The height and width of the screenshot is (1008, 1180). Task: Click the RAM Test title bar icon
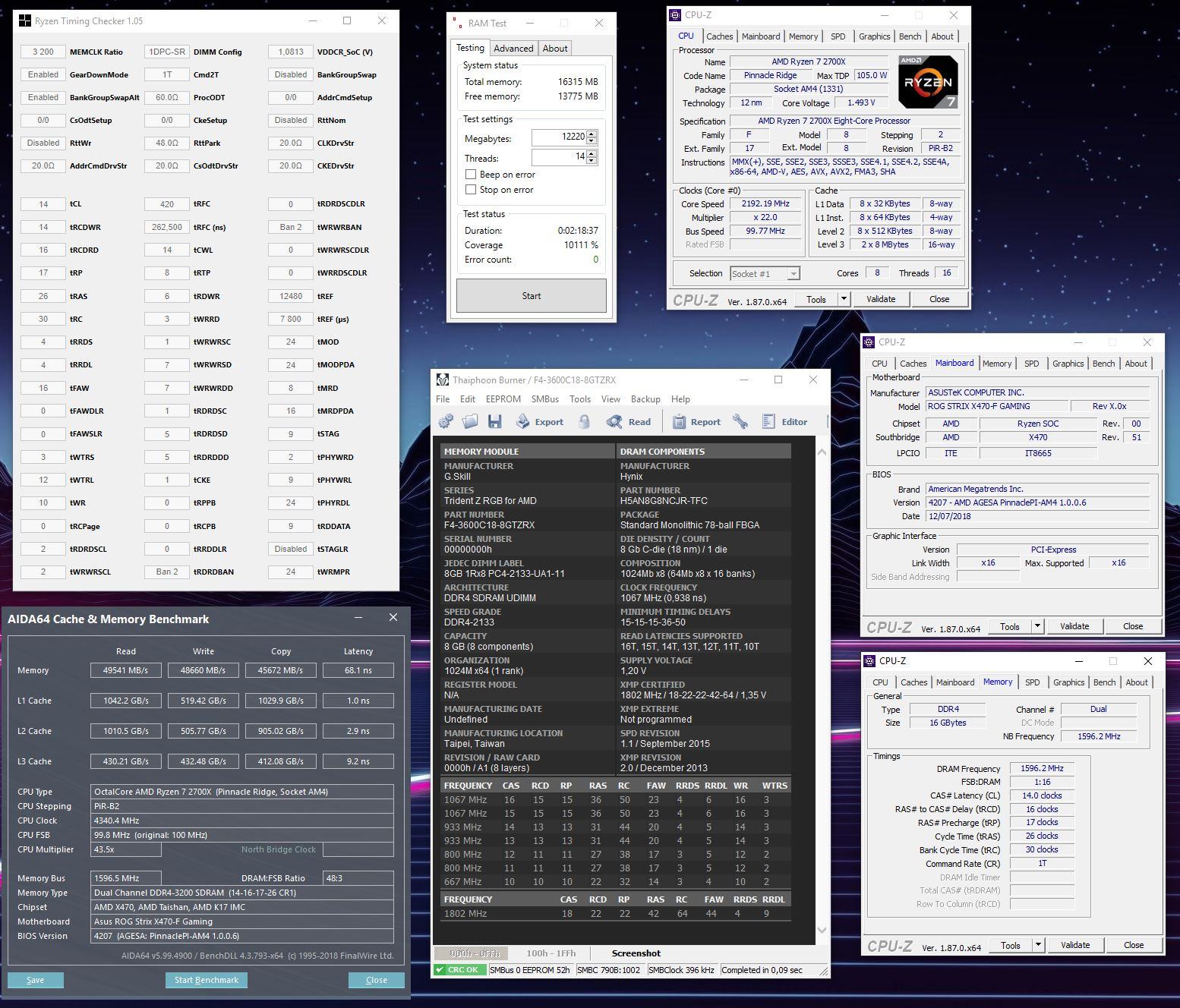[457, 23]
